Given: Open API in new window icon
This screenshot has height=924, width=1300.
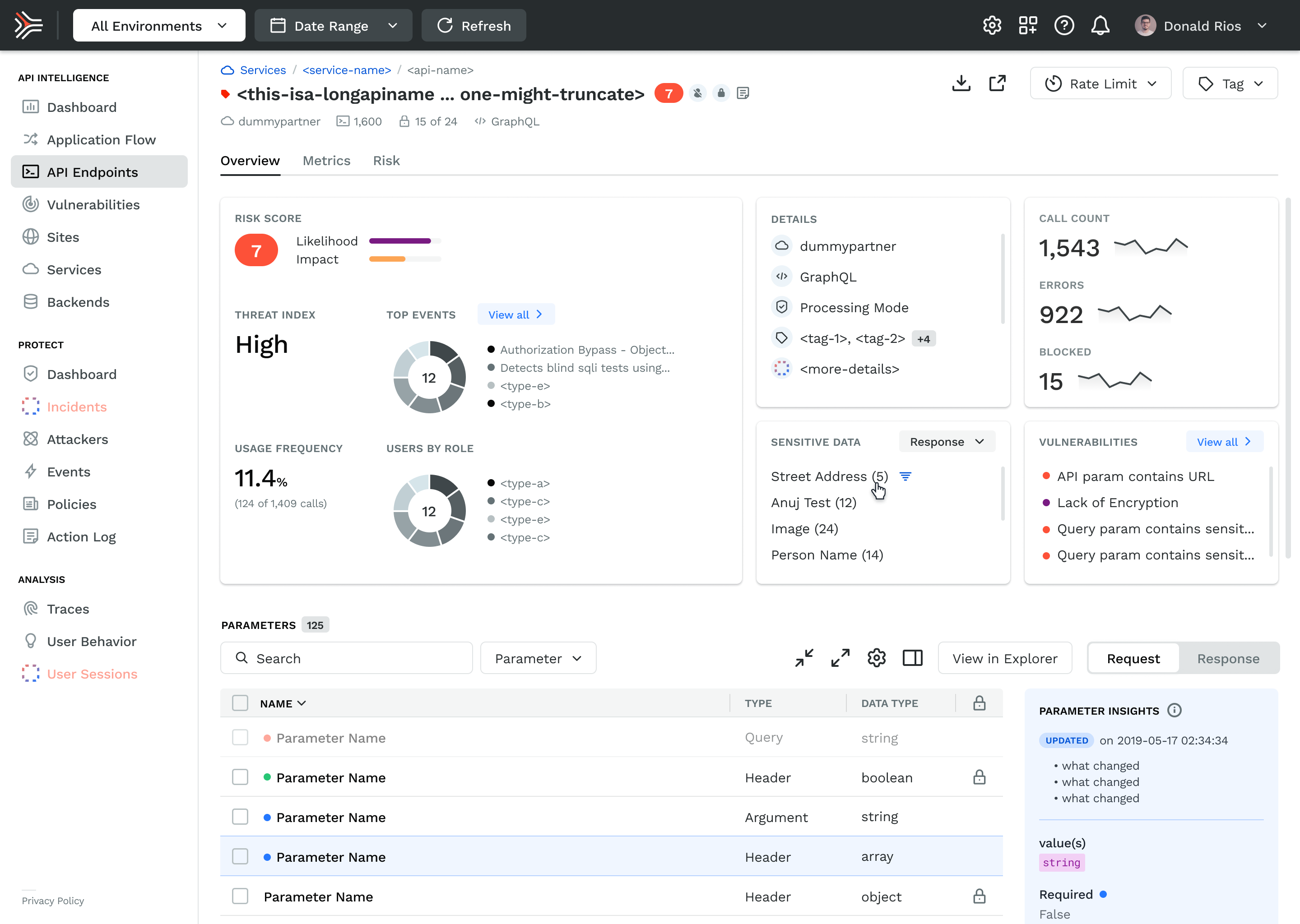Looking at the screenshot, I should [997, 83].
